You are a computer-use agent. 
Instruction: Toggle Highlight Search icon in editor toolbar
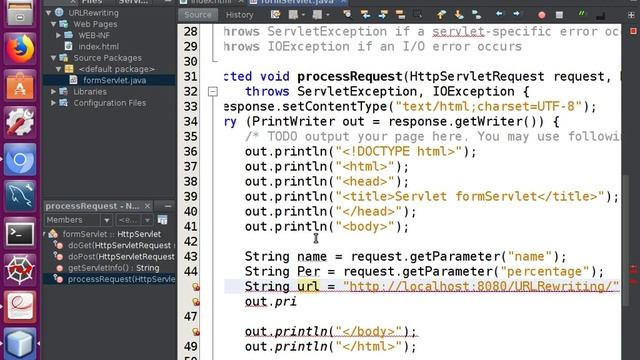pos(400,15)
